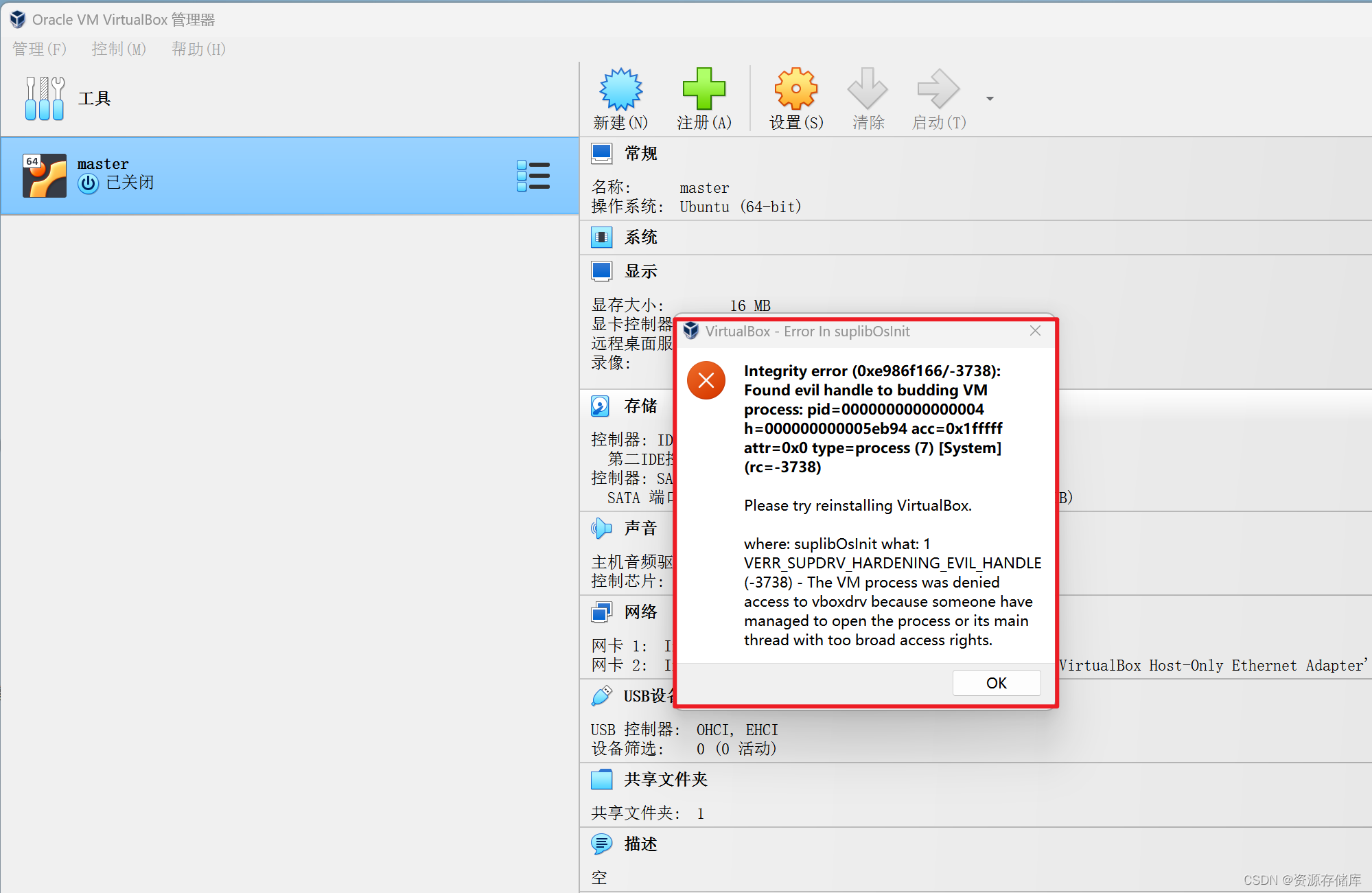Click the New (新建) VM toolbar icon

[620, 89]
